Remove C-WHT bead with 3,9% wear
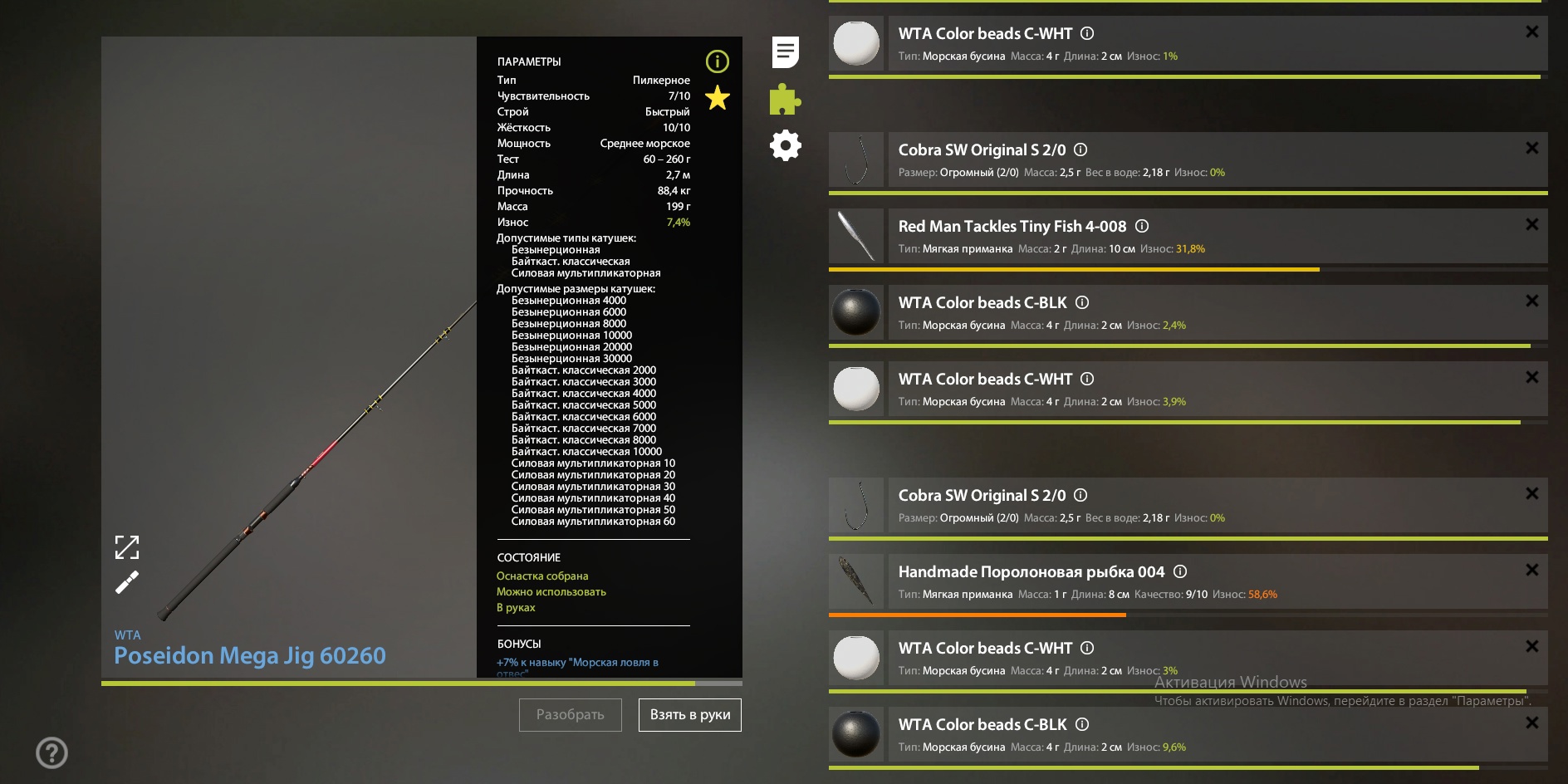Screen dimensions: 1568x784 tap(1532, 377)
